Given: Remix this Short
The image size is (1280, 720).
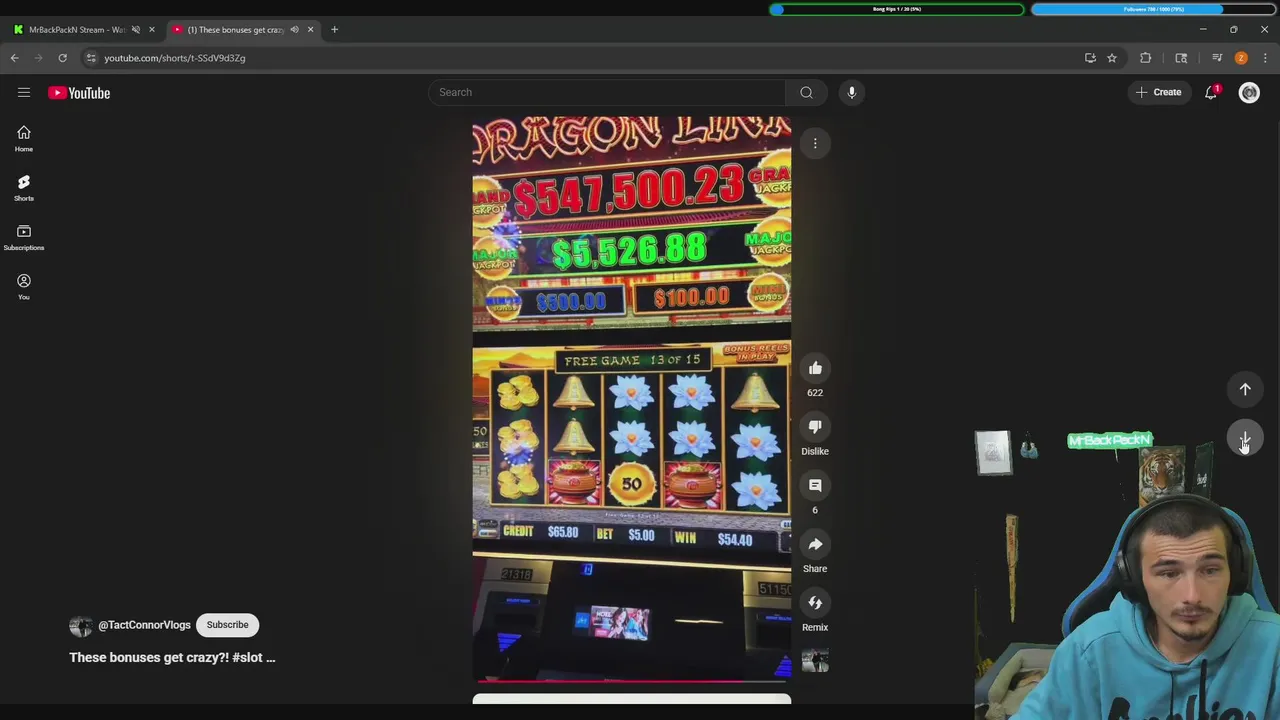Looking at the screenshot, I should click(x=815, y=603).
